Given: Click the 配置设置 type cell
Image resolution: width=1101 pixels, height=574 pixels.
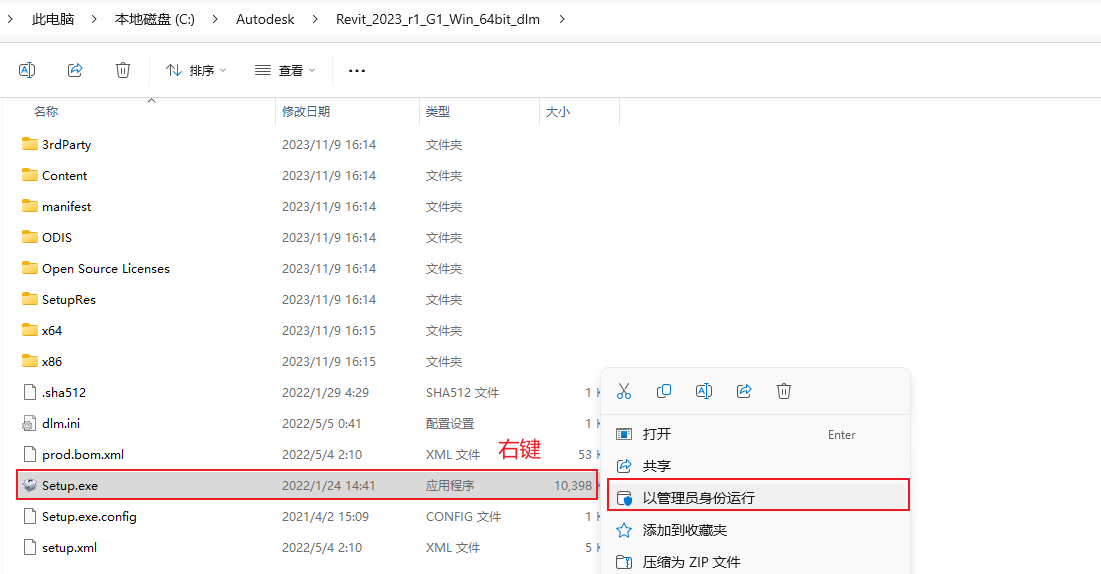Looking at the screenshot, I should pos(450,424).
